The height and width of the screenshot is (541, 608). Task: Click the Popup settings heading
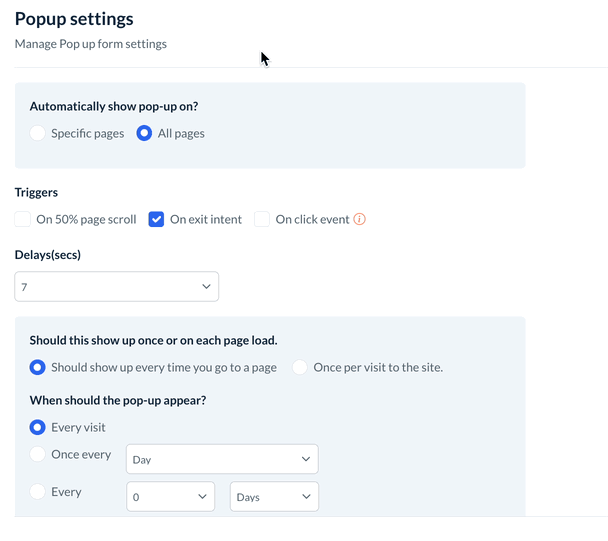point(74,19)
